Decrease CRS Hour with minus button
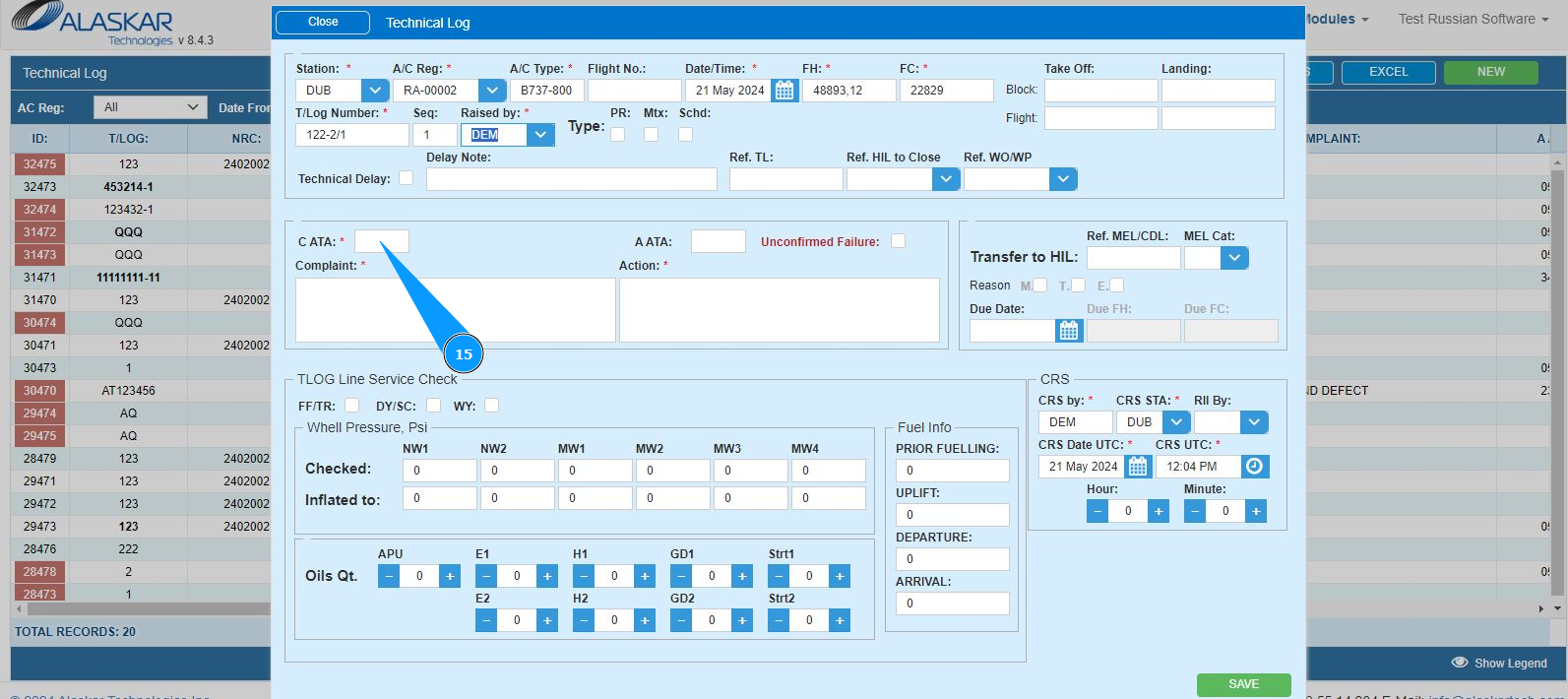Image resolution: width=1568 pixels, height=699 pixels. coord(1098,511)
